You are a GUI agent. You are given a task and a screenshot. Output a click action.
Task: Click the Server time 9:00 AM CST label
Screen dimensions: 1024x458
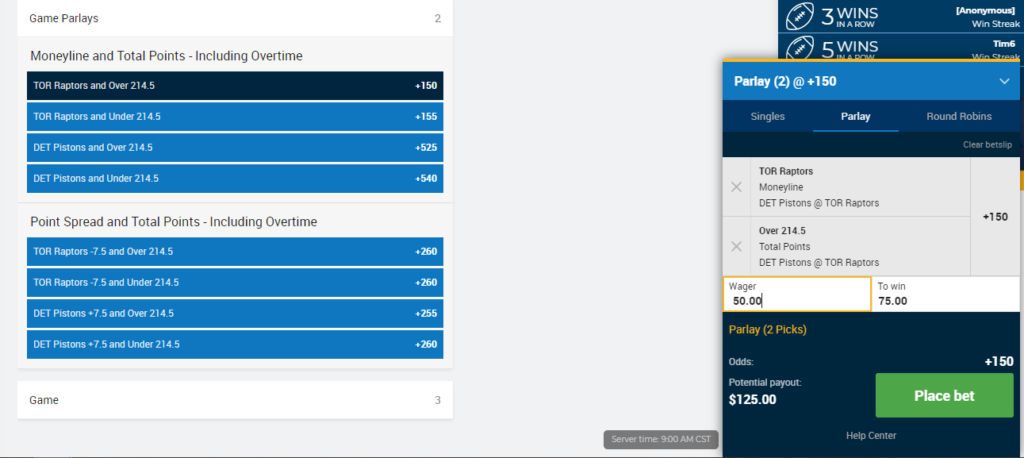point(661,439)
